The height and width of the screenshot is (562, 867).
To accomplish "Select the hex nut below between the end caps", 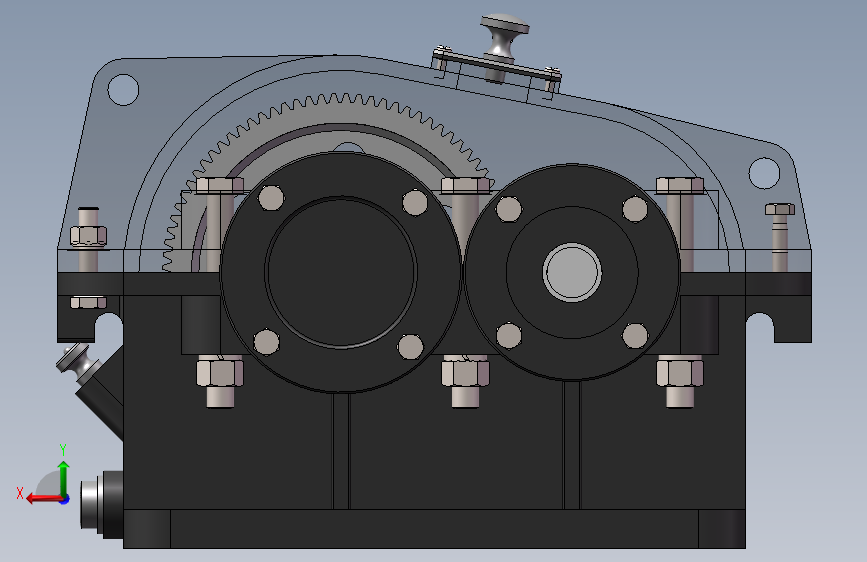I will 465,372.
